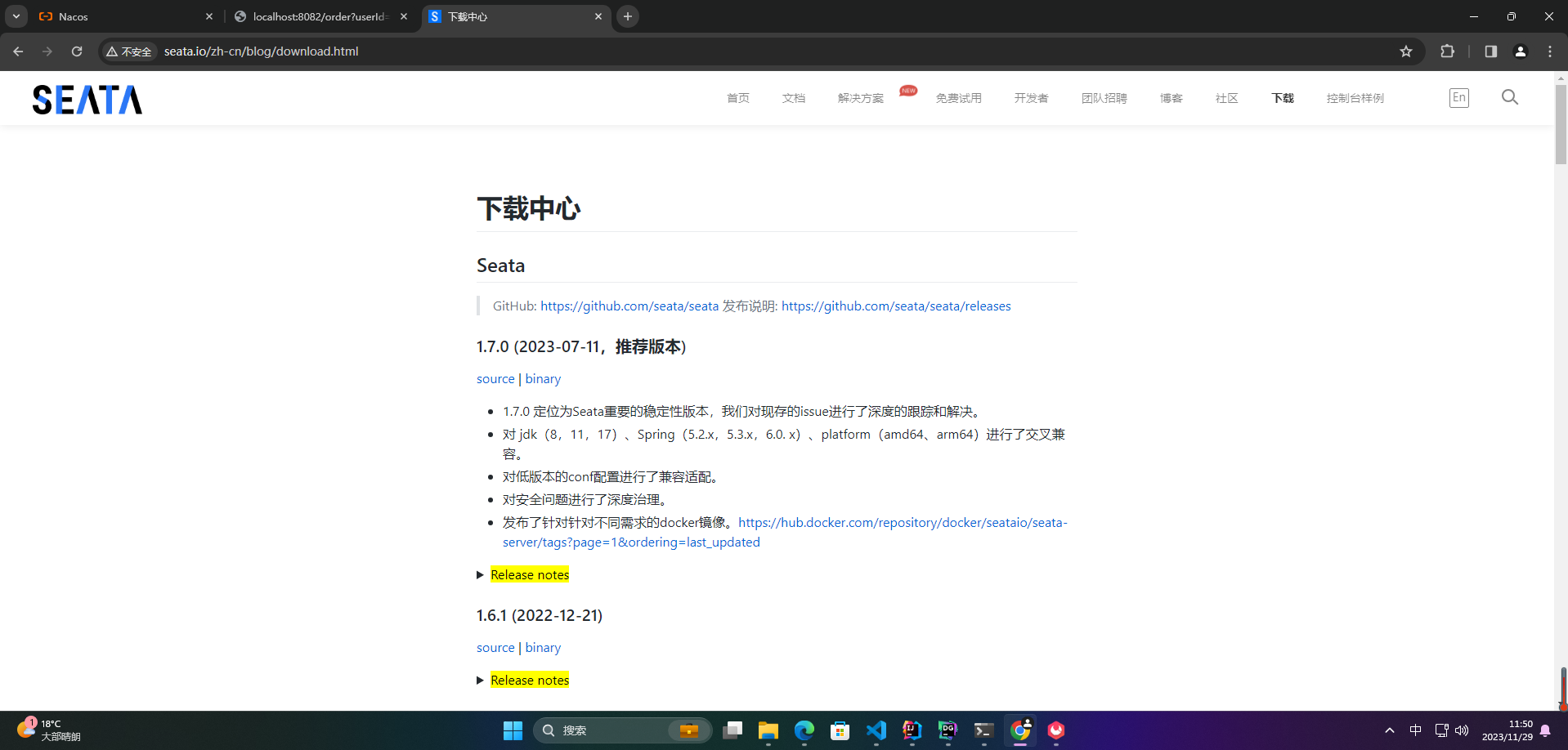1568x750 pixels.
Task: Open 解决方案 in the site navigation
Action: 861,98
